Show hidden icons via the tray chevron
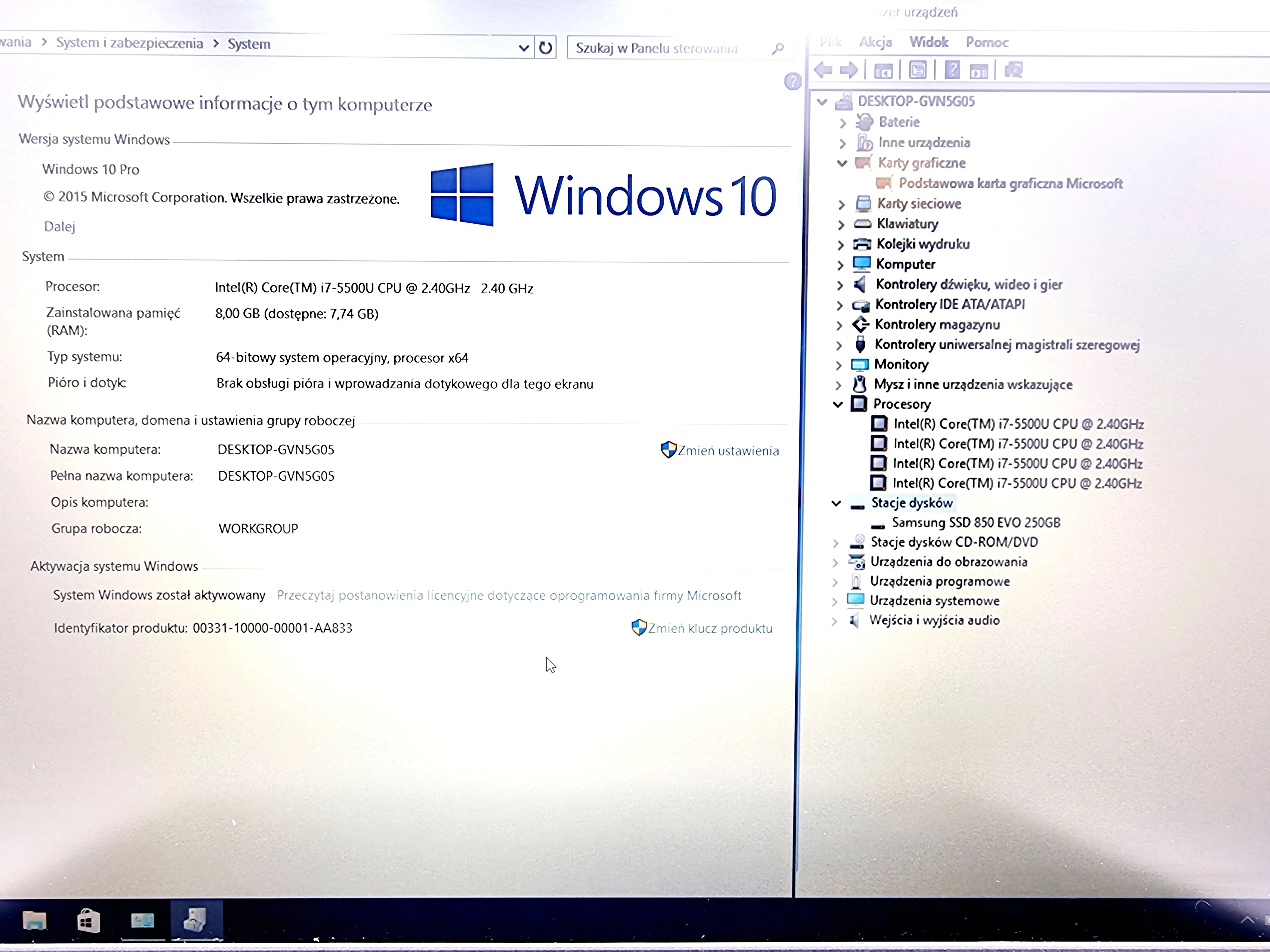Screen dimensions: 1270x952 click(x=1247, y=921)
